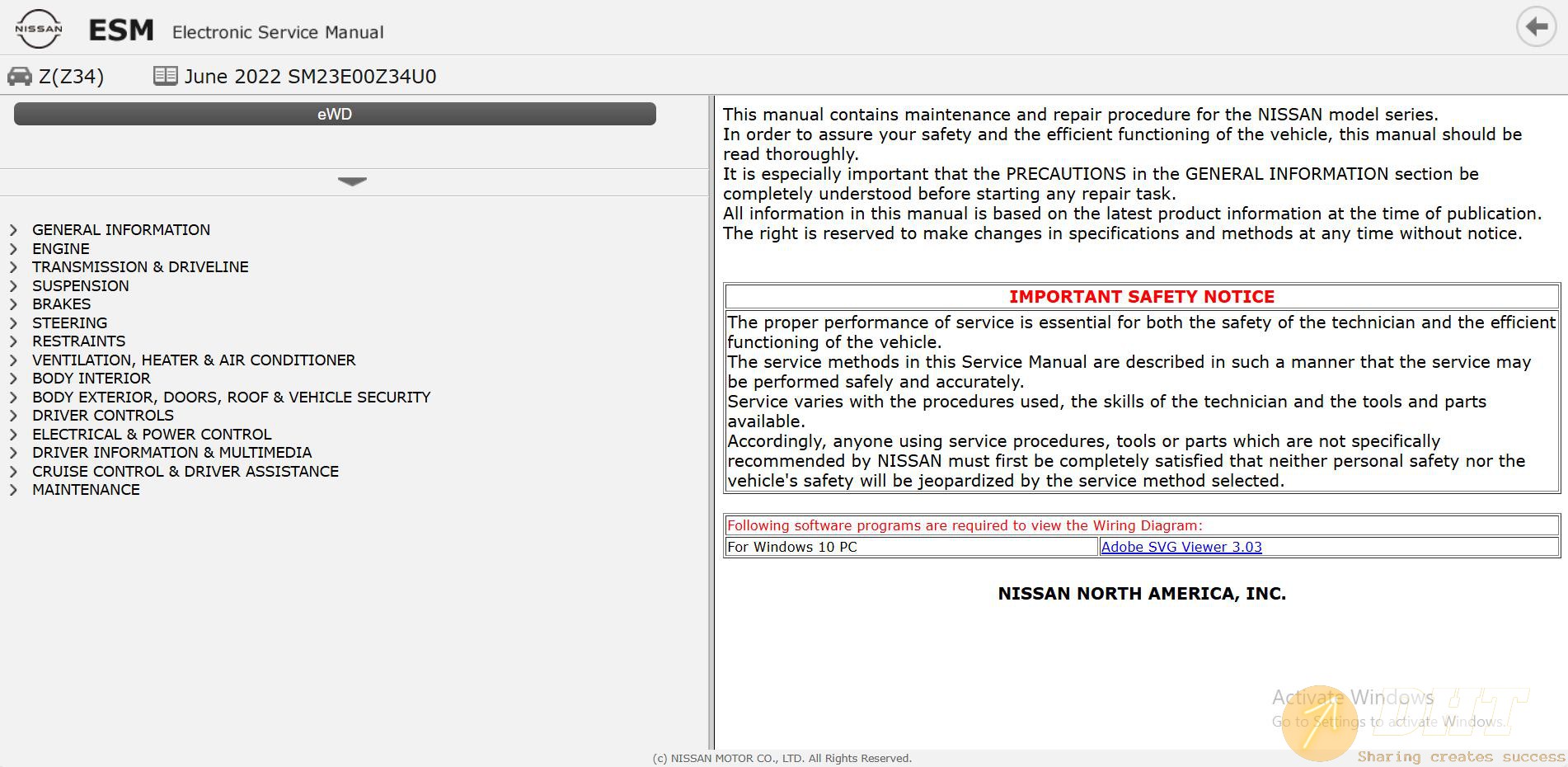
Task: Expand the MAINTENANCE chevron
Action: (x=13, y=490)
